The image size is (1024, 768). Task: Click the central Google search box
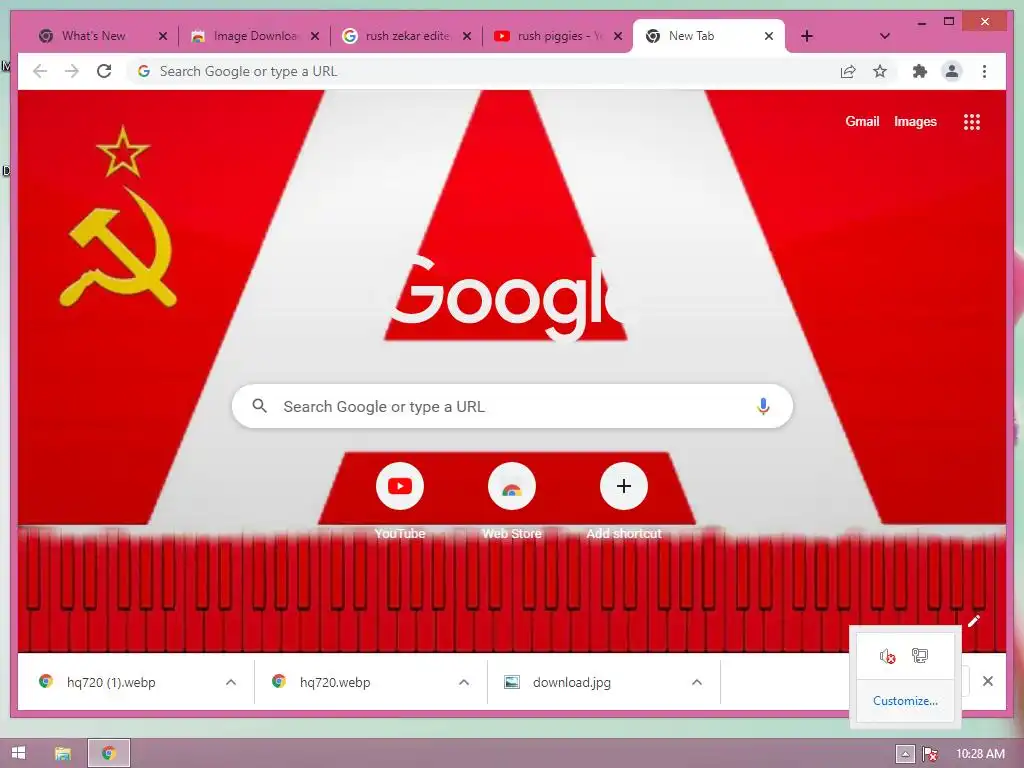(512, 406)
